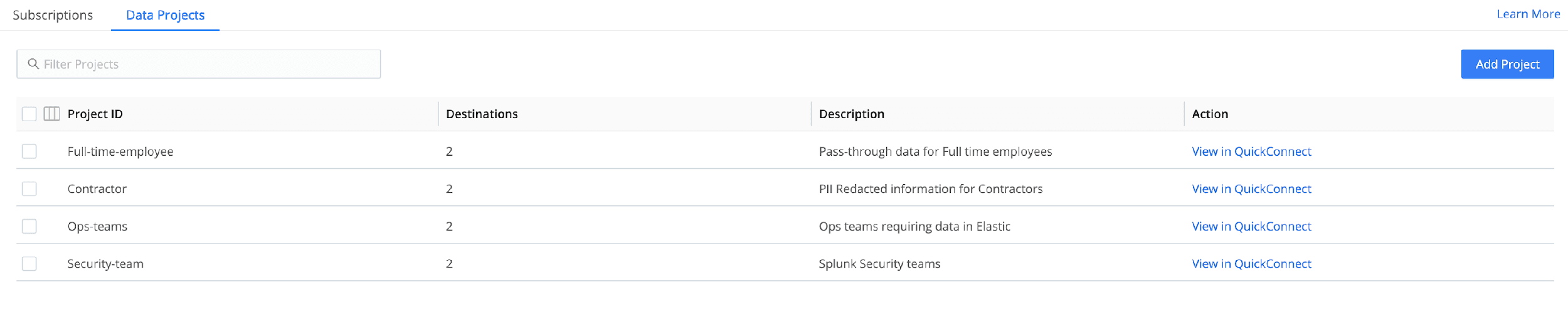Check the Full-time-employee row checkbox
Viewport: 1568px width, 326px height.
pyautogui.click(x=29, y=151)
